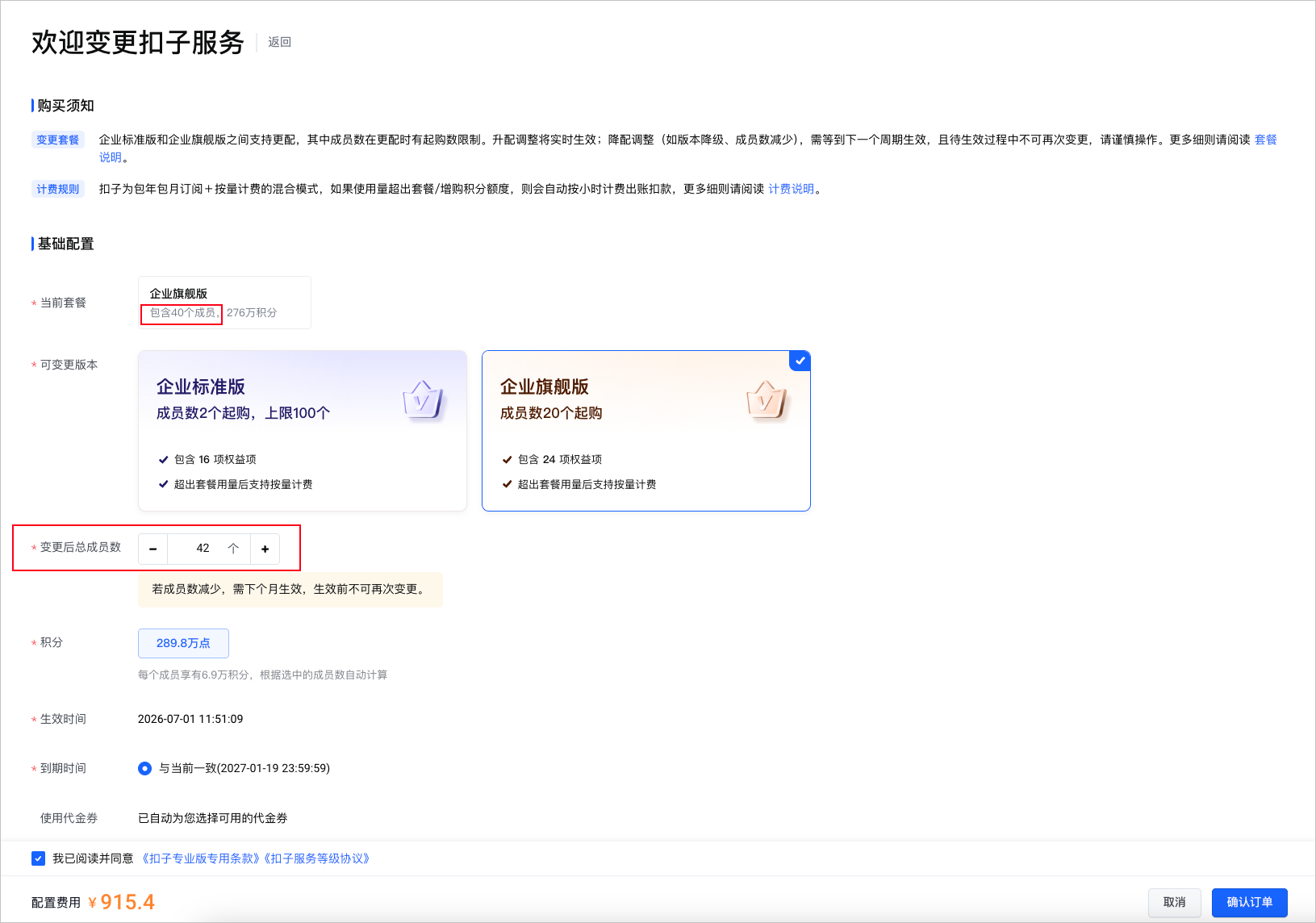Click the checkmark icon beside 包含 16 项权益项
This screenshot has height=923, width=1316.
(164, 460)
